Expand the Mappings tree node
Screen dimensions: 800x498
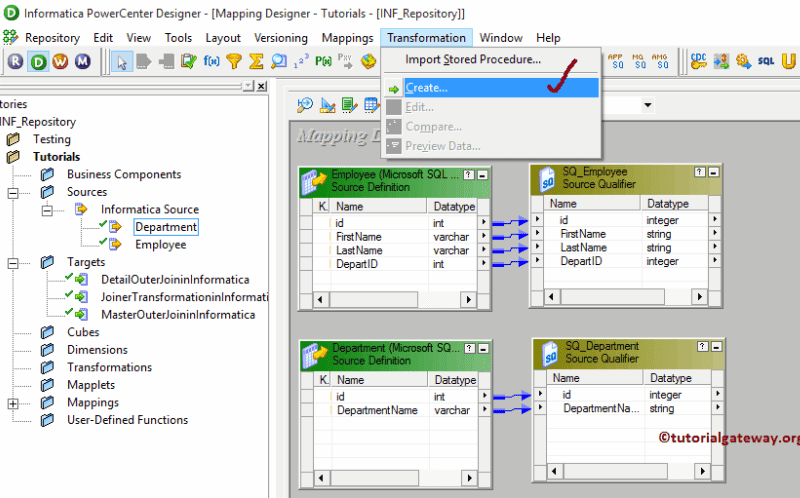pos(13,404)
